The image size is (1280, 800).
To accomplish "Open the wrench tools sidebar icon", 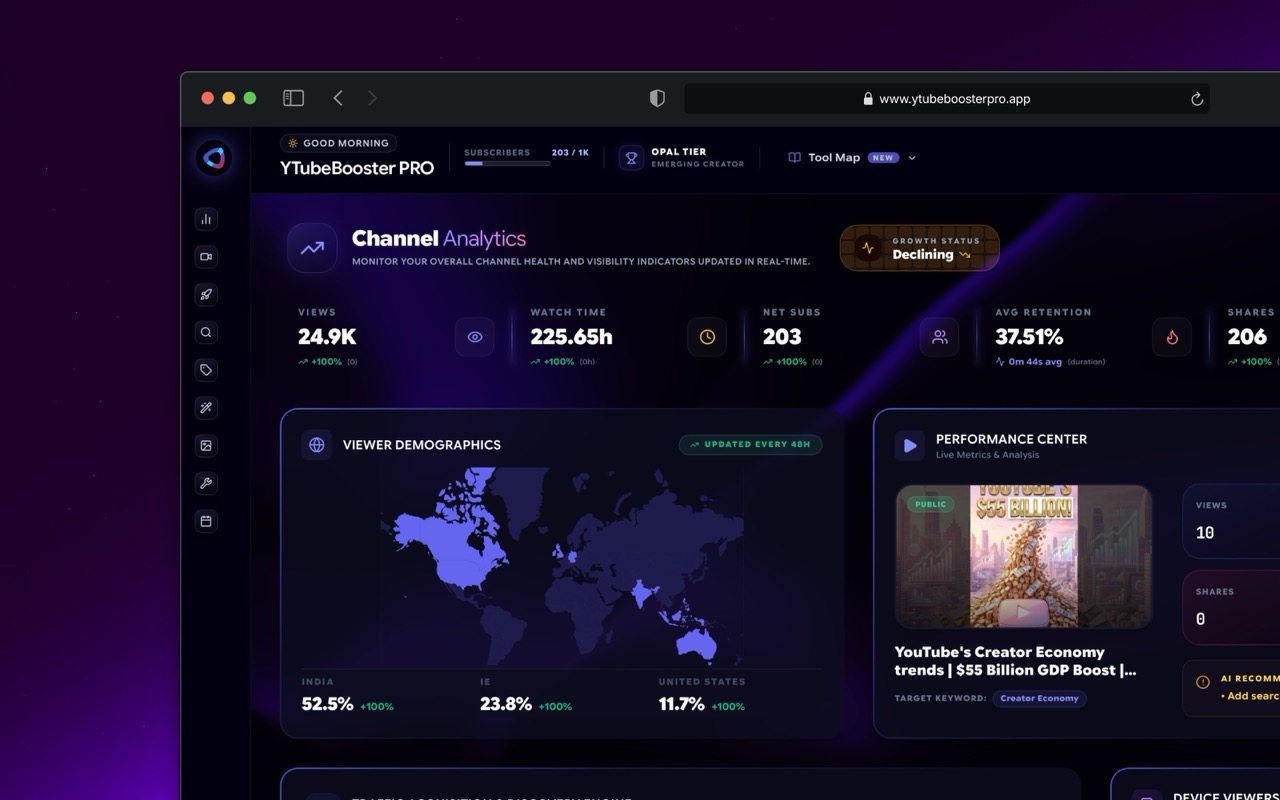I will pos(206,483).
